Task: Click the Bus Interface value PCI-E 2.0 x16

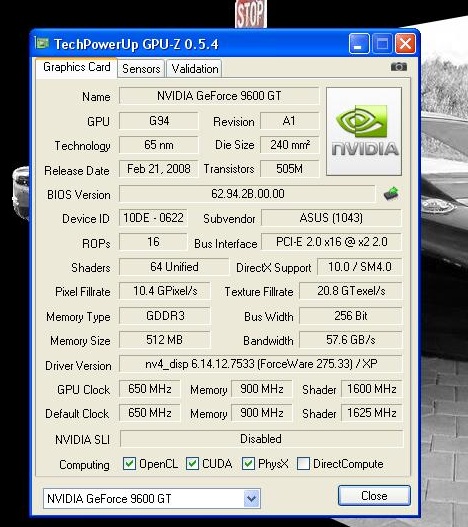Action: point(331,242)
